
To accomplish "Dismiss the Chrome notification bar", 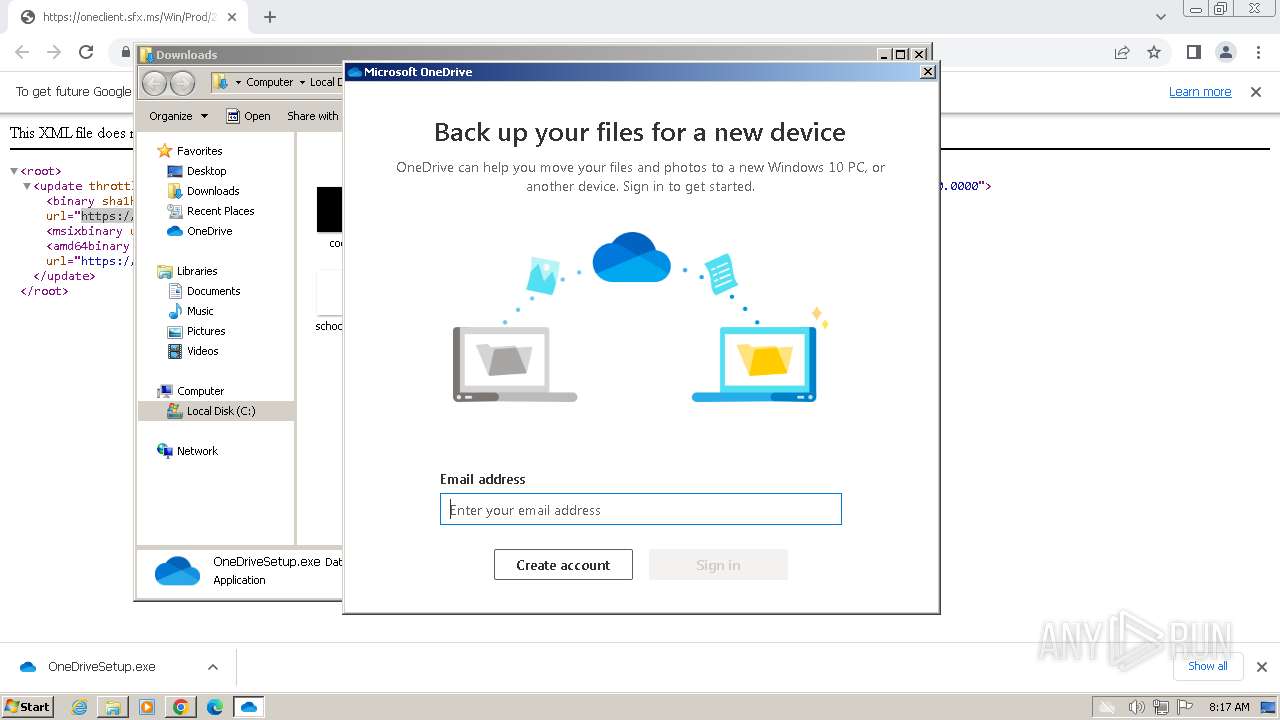I will point(1256,92).
